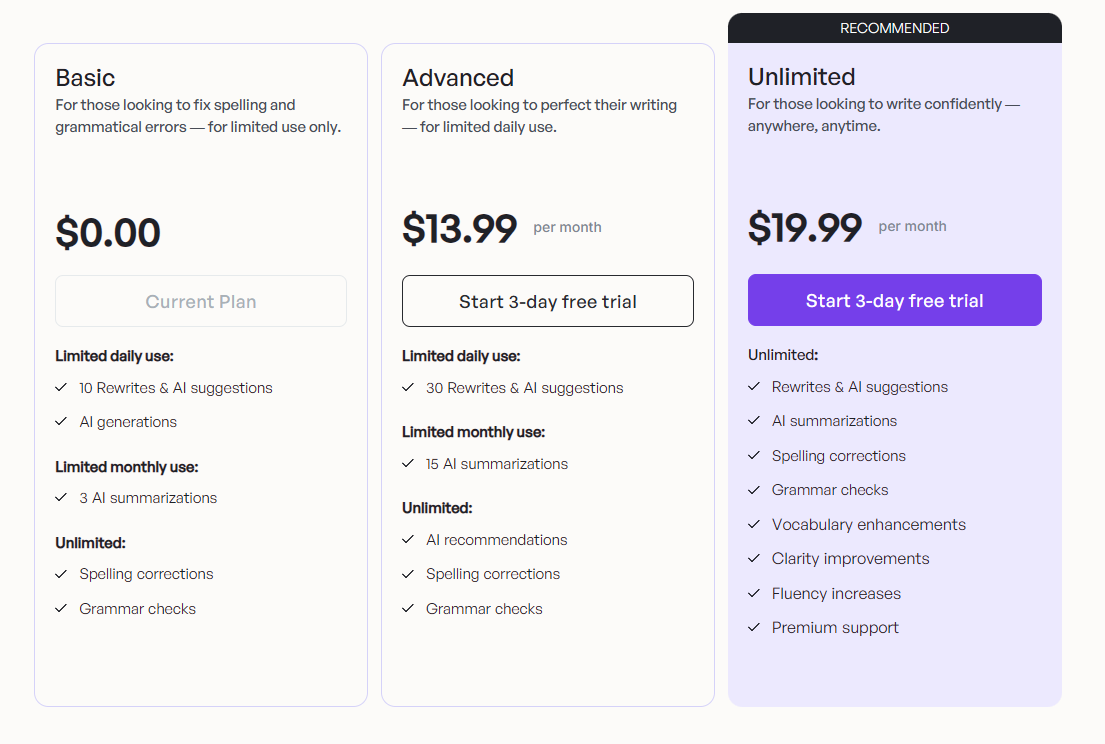Click checkmark beside Clarity improvements
The height and width of the screenshot is (744, 1105).
tap(754, 558)
